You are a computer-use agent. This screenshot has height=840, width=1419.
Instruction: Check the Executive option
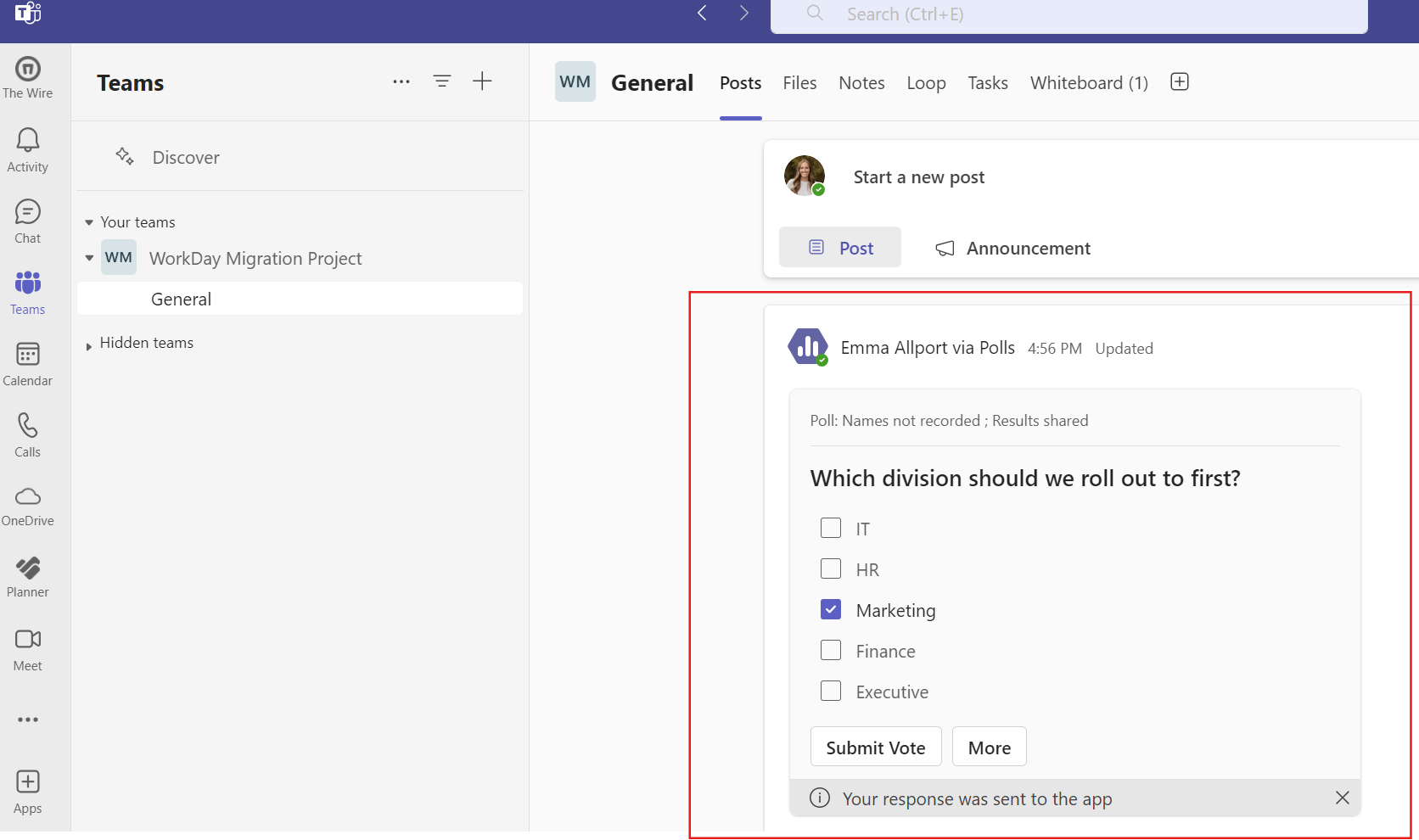tap(831, 691)
